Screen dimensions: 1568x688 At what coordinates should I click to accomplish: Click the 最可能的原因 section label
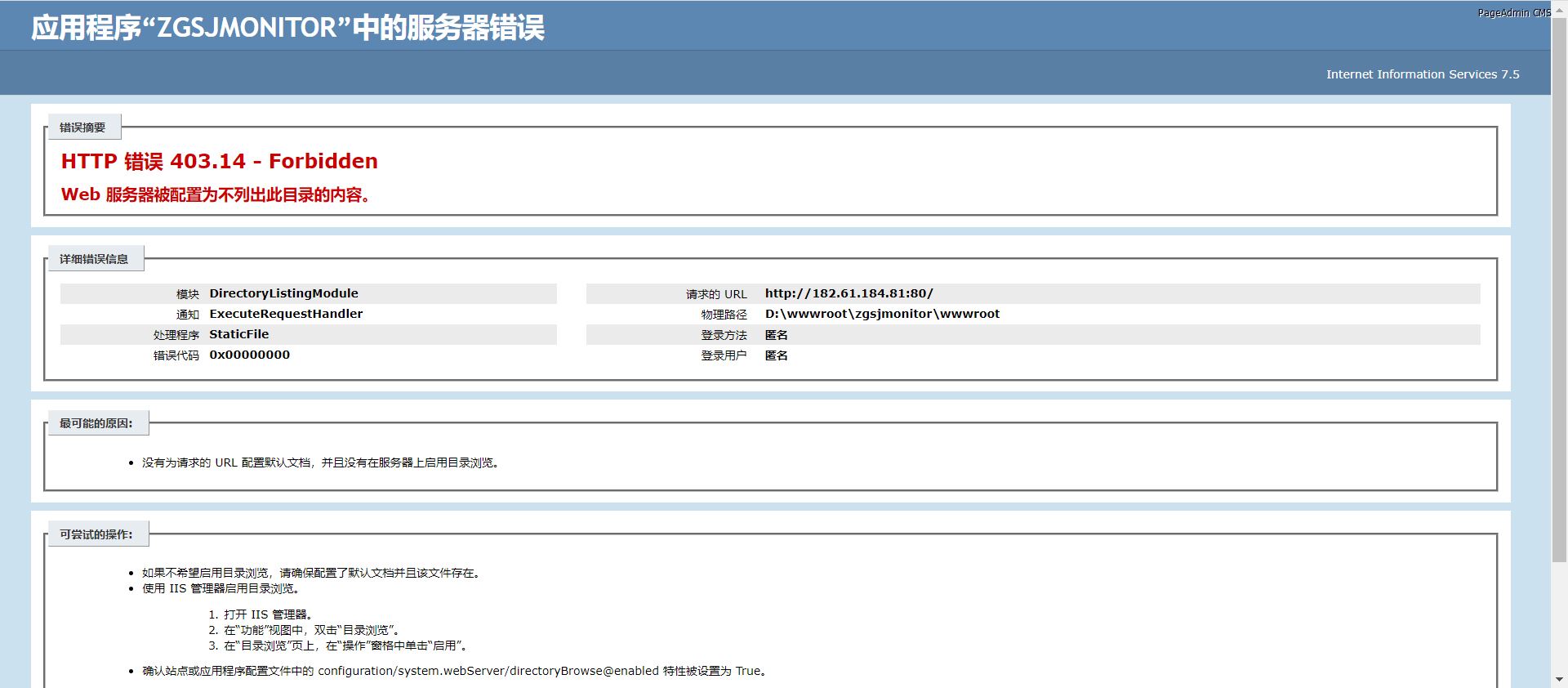pos(96,423)
